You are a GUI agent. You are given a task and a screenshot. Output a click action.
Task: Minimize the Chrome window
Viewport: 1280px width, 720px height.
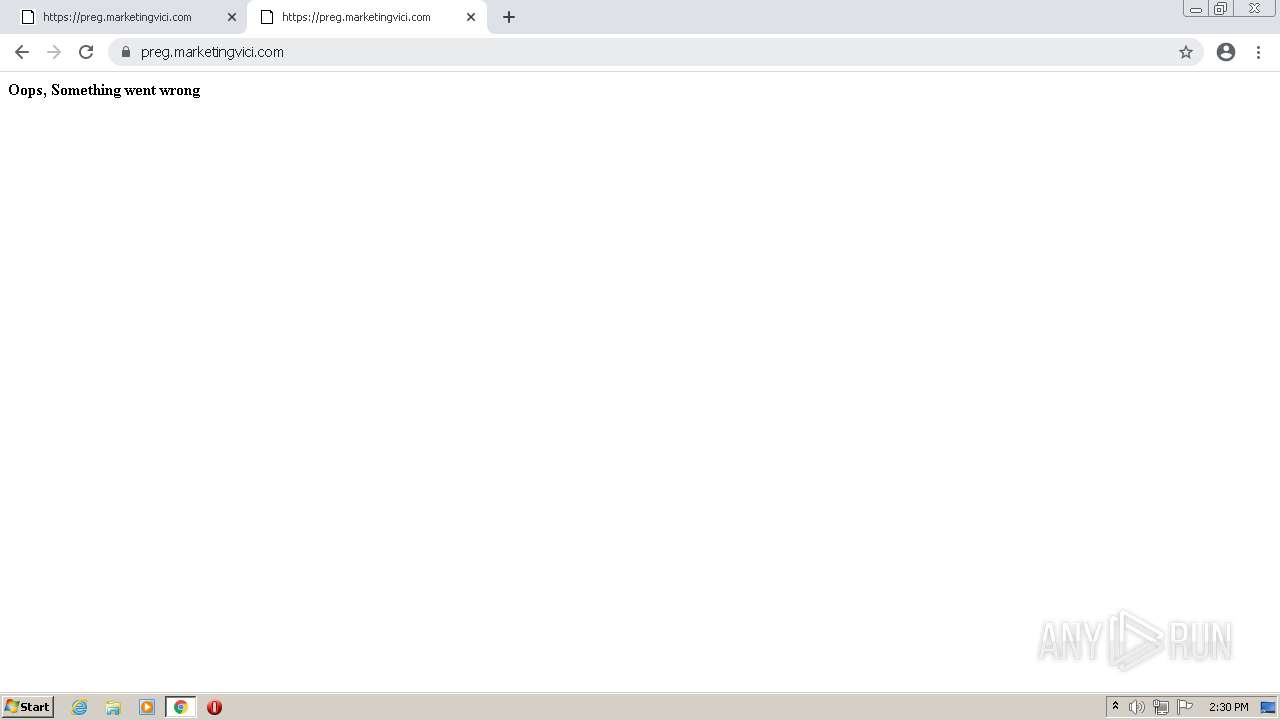[x=1196, y=9]
